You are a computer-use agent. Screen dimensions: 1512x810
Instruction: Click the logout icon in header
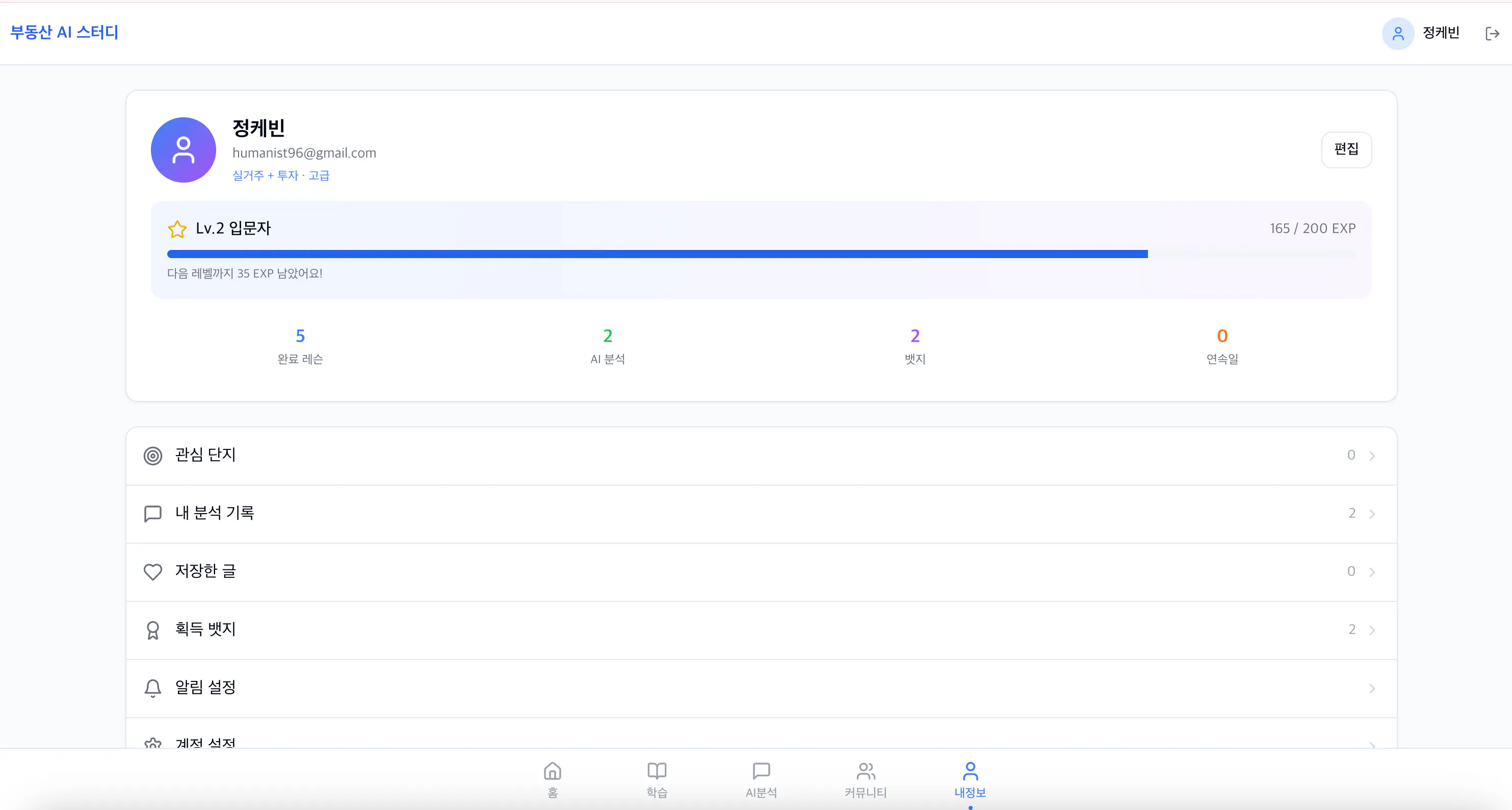tap(1492, 34)
